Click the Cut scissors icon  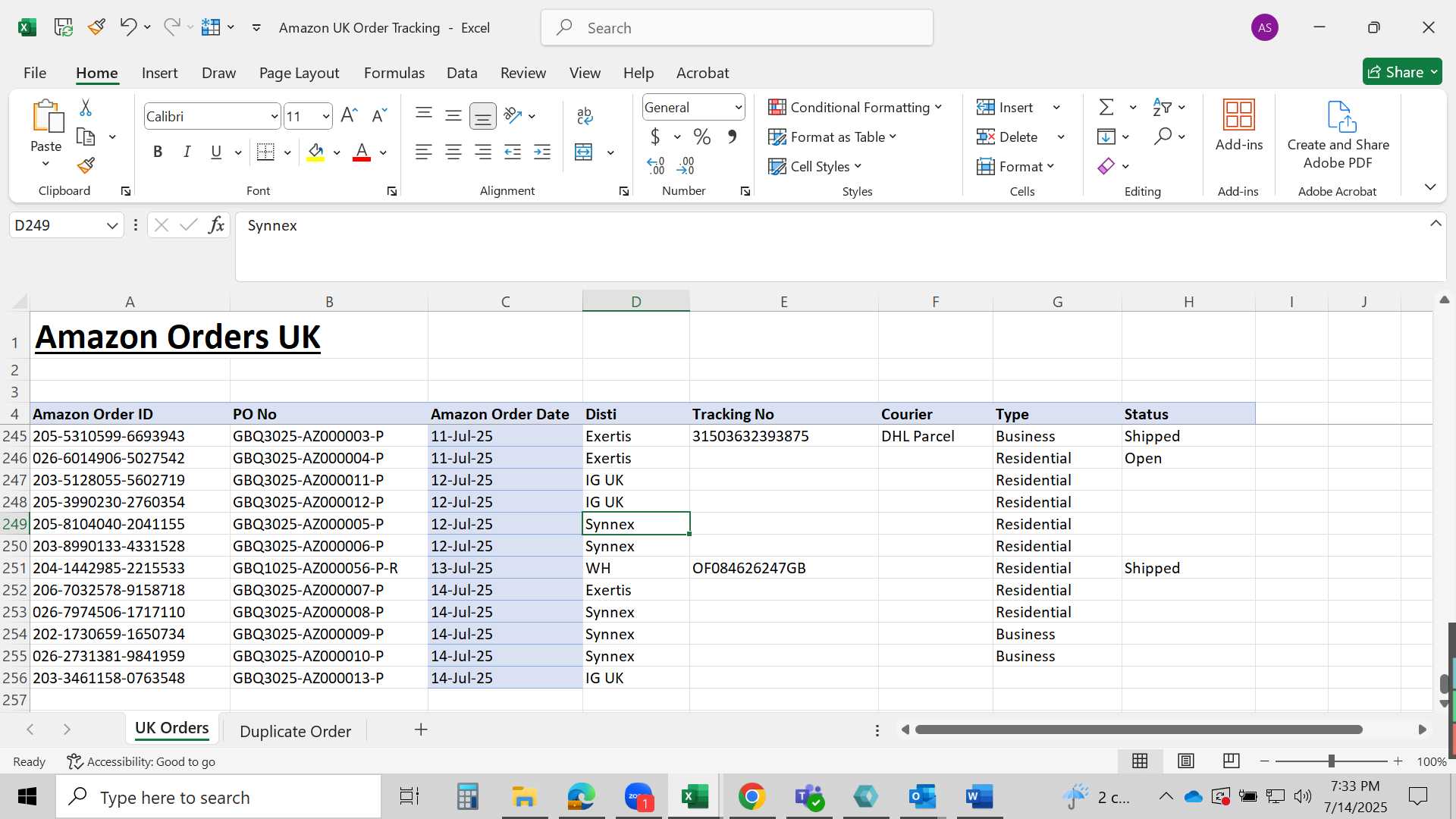pos(86,108)
